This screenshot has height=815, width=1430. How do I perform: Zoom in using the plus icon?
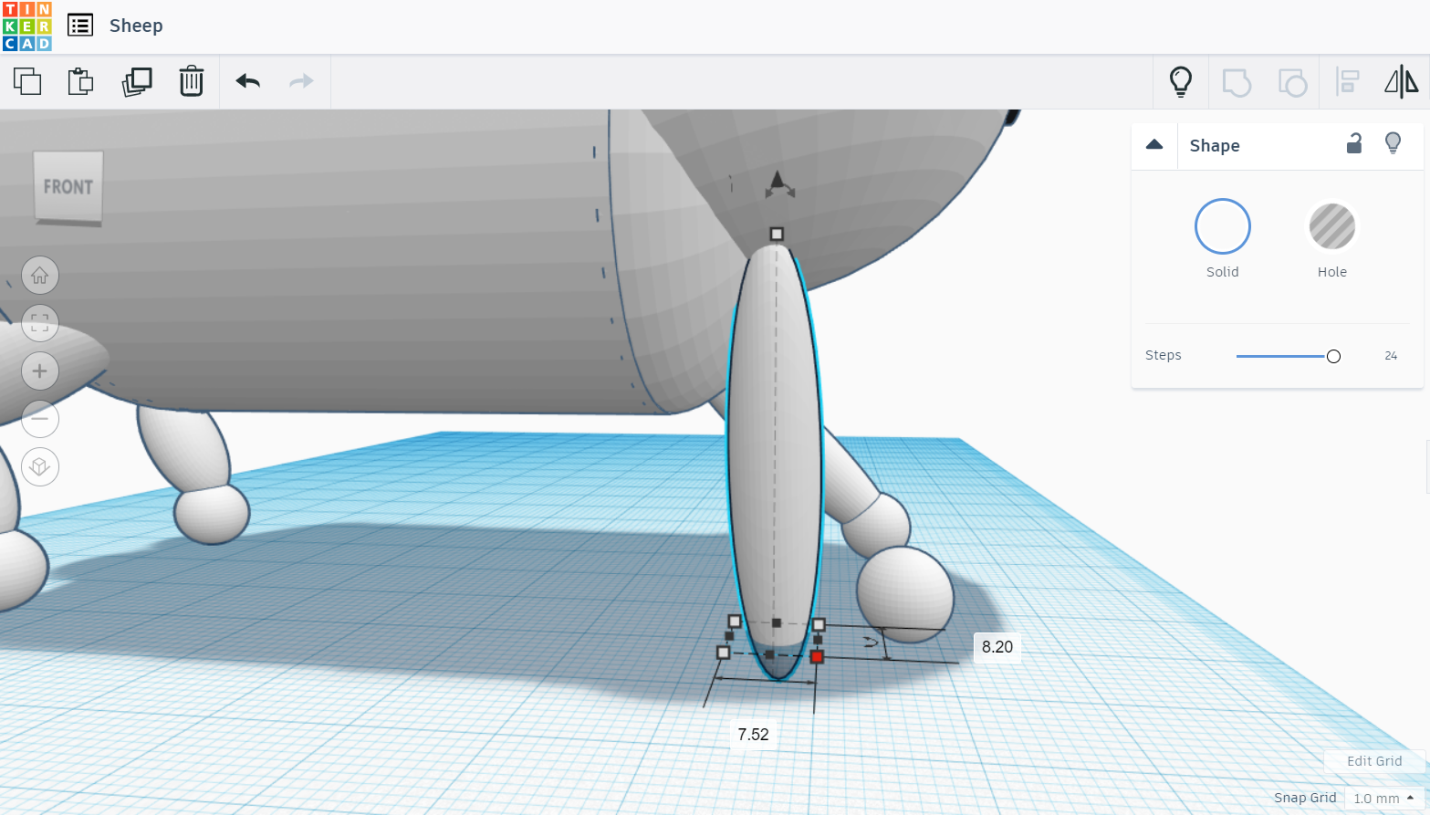[x=40, y=371]
